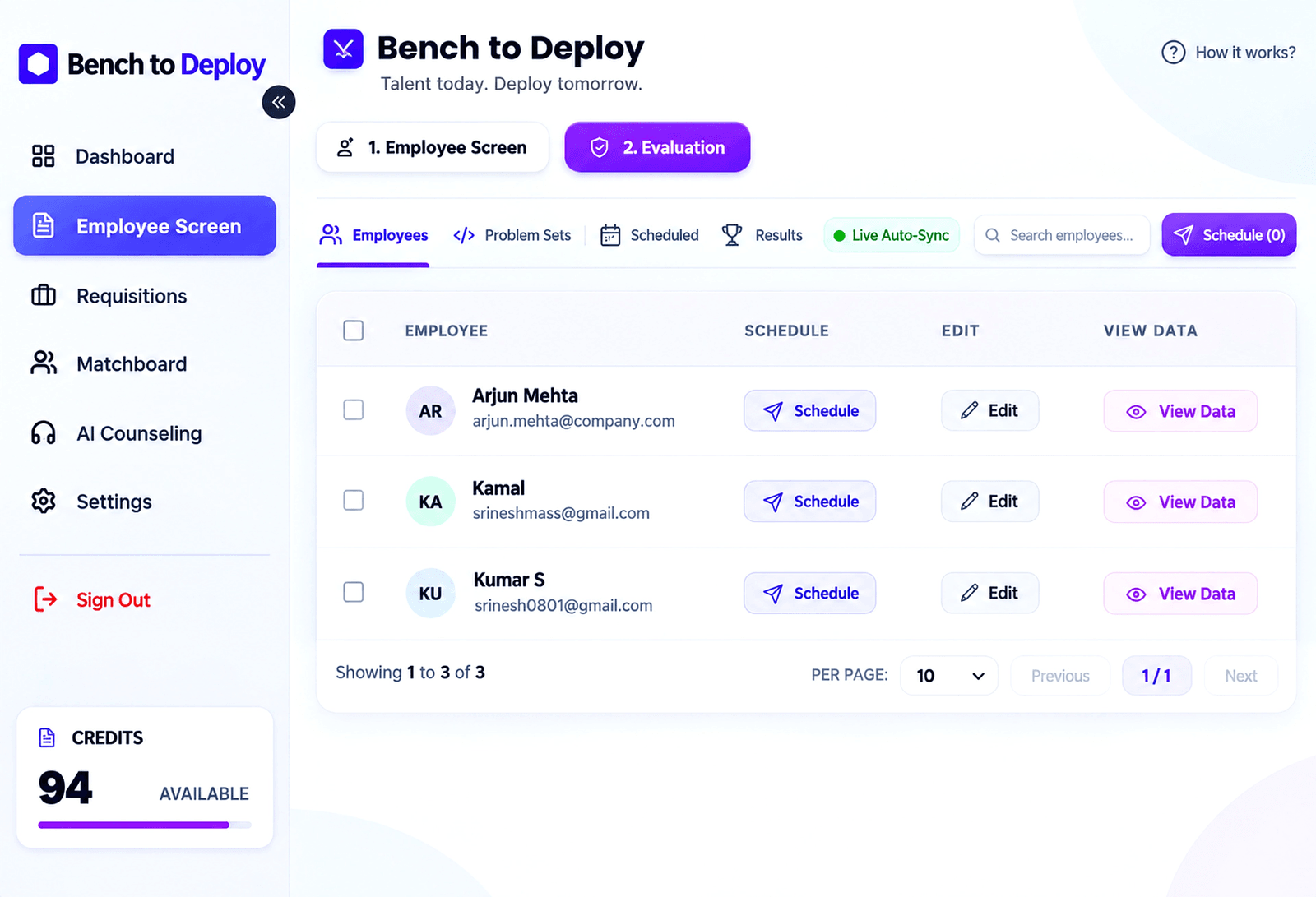Screen dimensions: 1316x897
Task: Schedule Kamal's evaluation
Action: pos(810,502)
